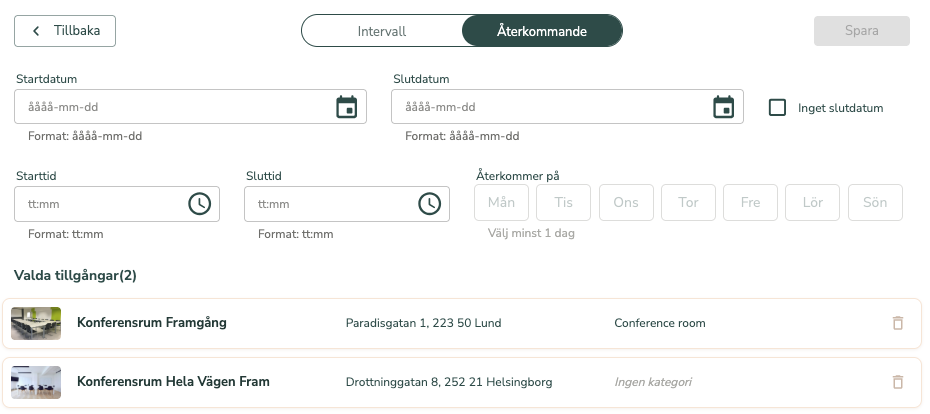Screen dimensions: 930x414
Task: Switch to the Intervall tab
Action: [382, 31]
